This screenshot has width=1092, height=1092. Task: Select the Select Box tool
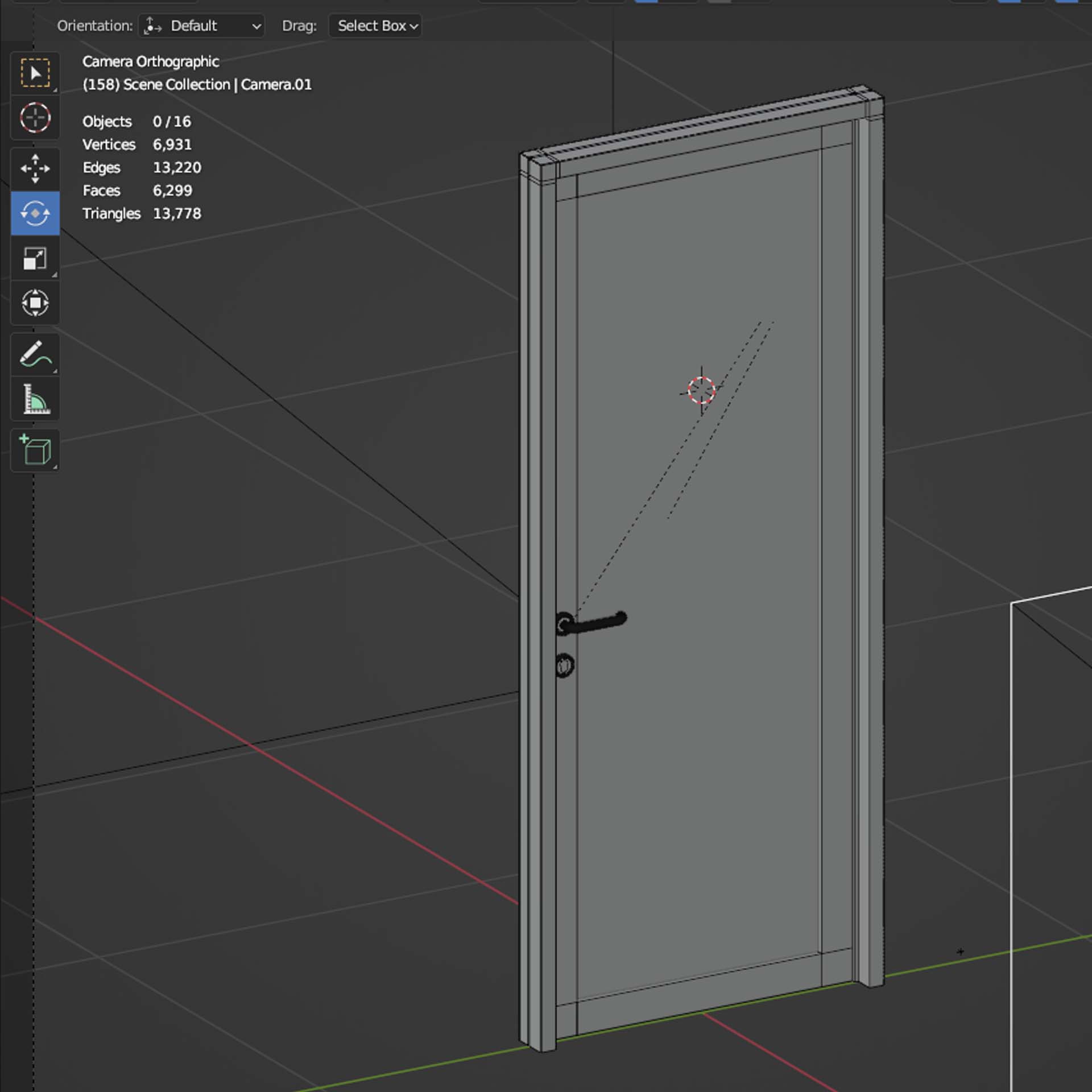(x=35, y=73)
